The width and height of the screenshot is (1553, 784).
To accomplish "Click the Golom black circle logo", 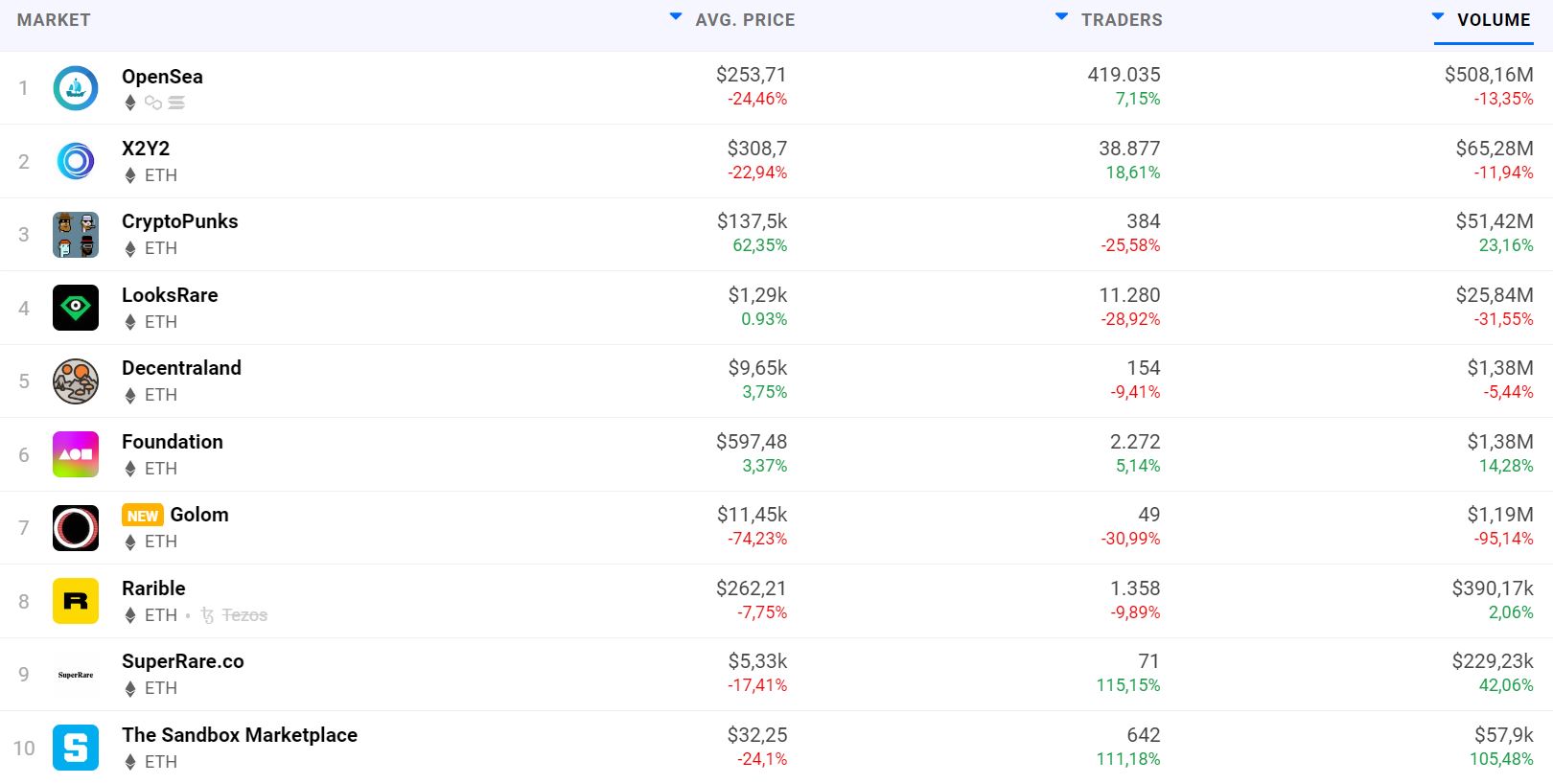I will (x=76, y=528).
